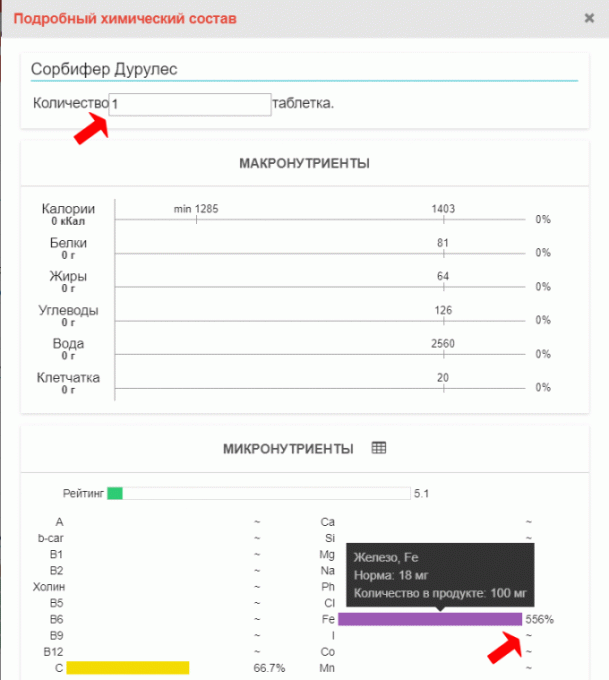This screenshot has height=680, width=609.
Task: Click the Вода row label
Action: click(x=69, y=344)
